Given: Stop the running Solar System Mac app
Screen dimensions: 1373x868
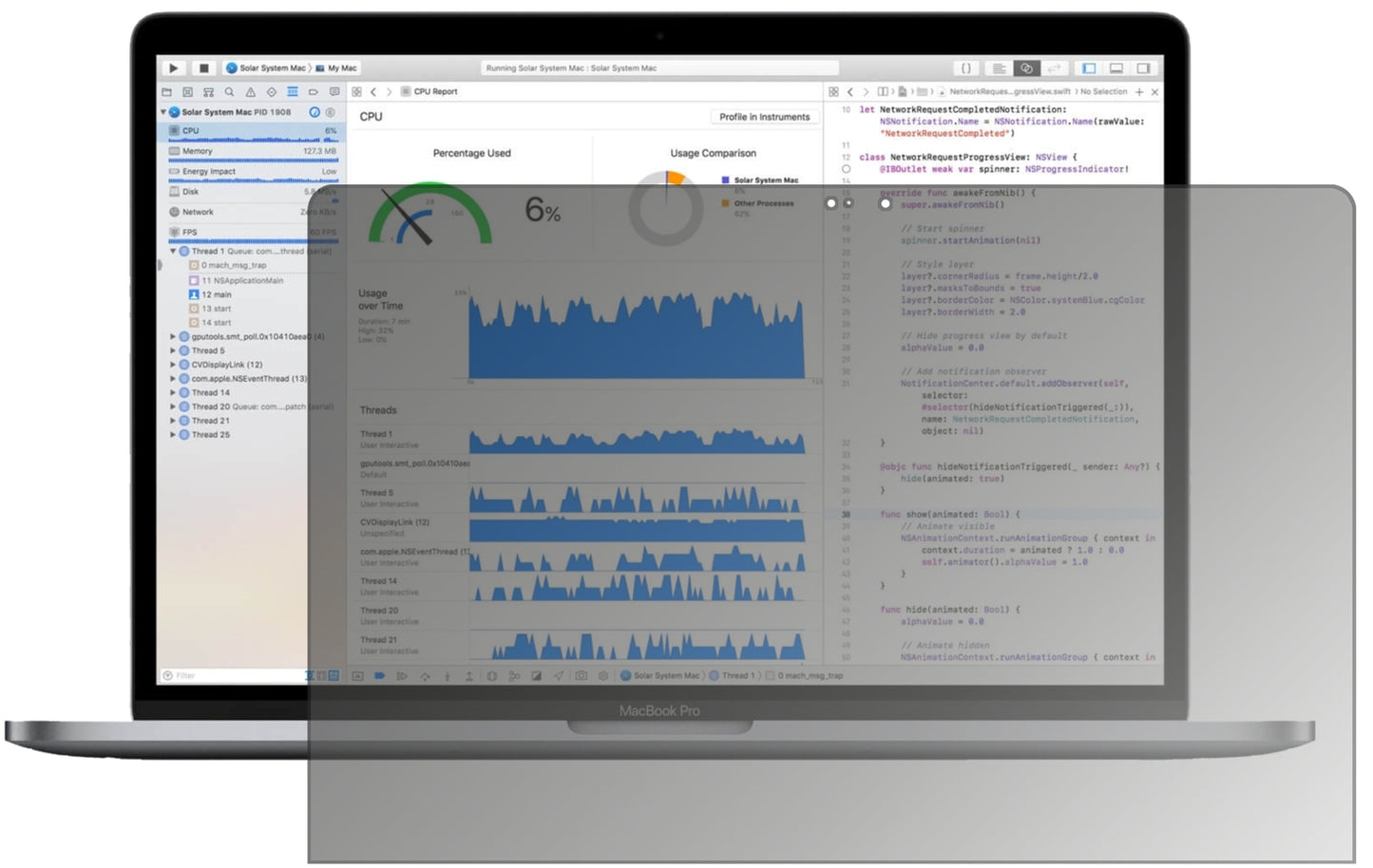Looking at the screenshot, I should (x=203, y=68).
